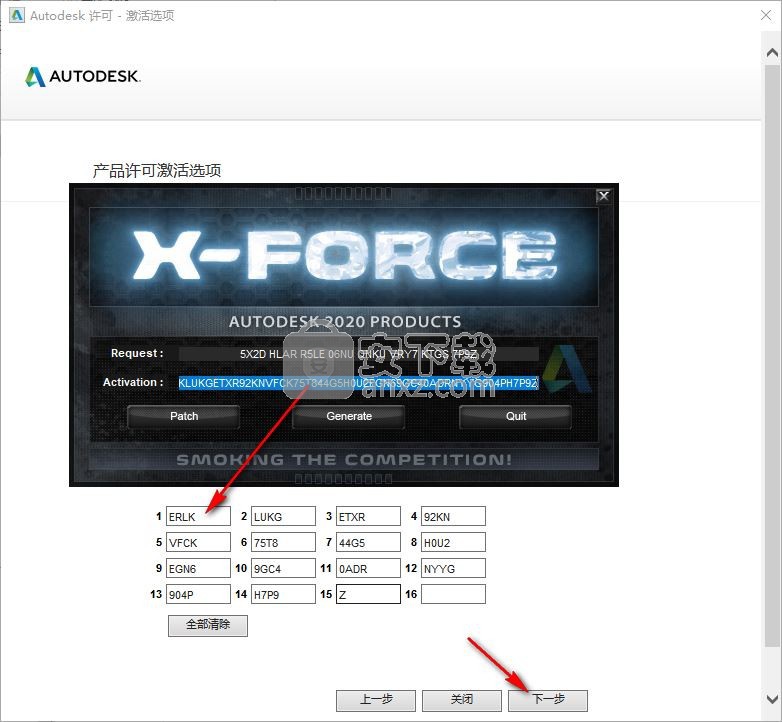
Task: Go back with the 上一步 button
Action: (376, 700)
